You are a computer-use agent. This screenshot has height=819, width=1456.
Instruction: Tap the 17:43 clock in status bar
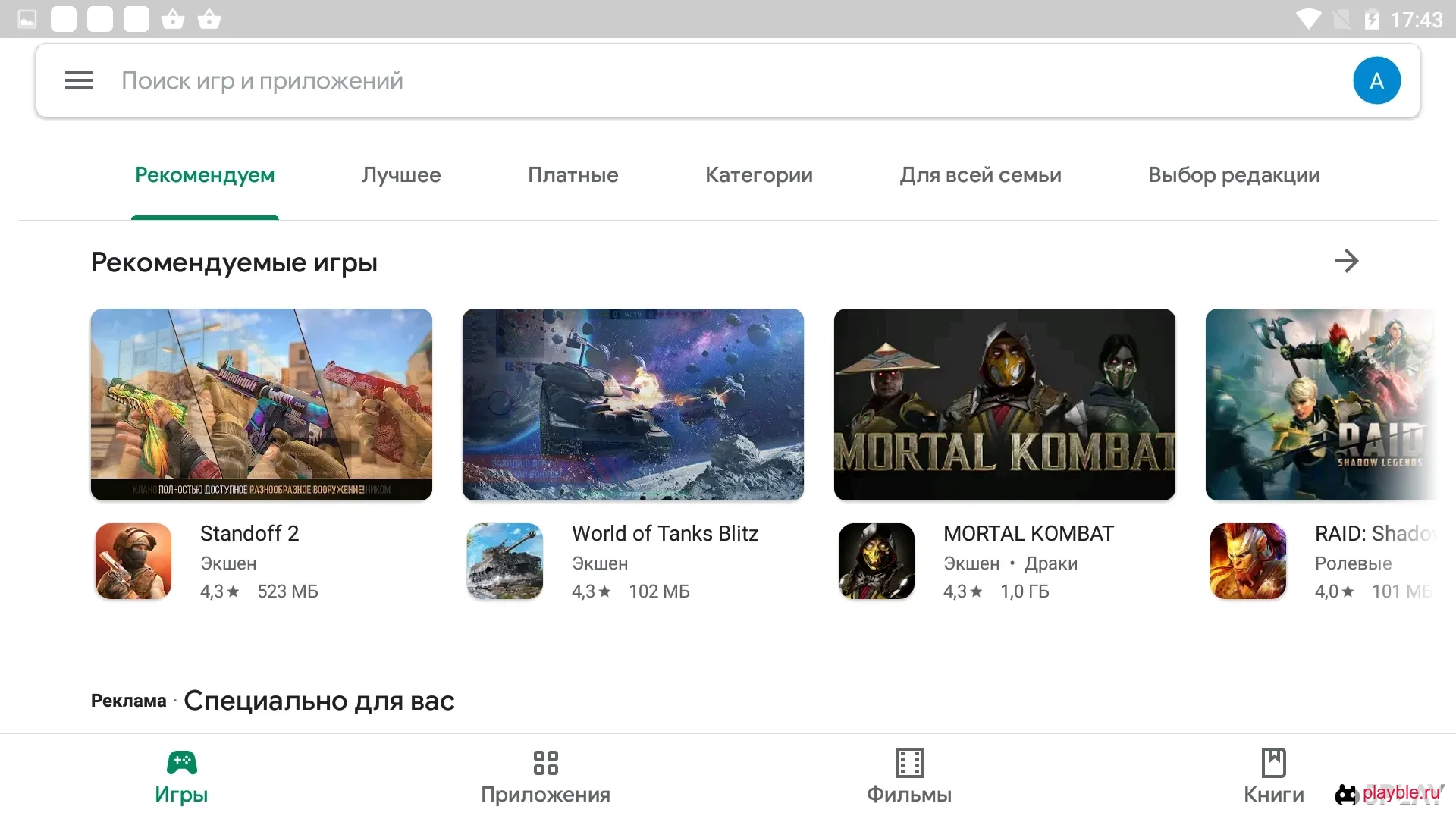click(1417, 20)
